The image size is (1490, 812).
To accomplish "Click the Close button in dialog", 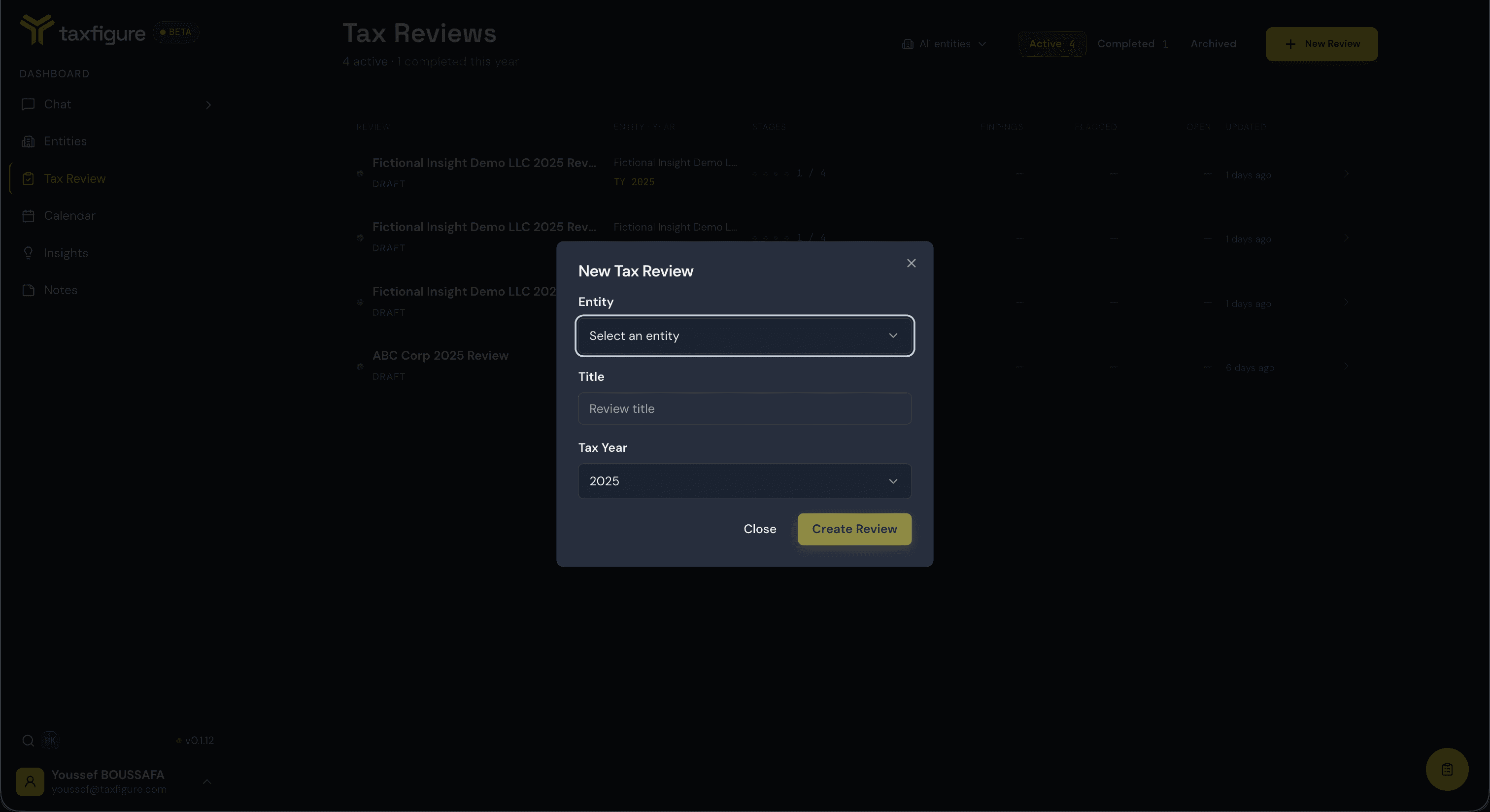I will click(759, 529).
